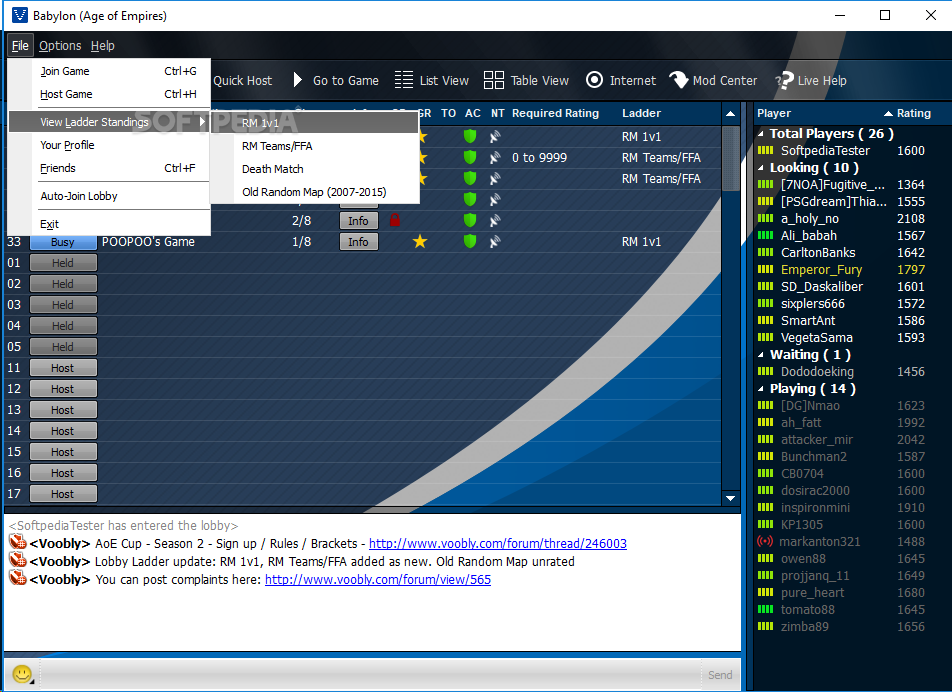
Task: Click green shield in RM 1v1 top row
Action: click(x=470, y=137)
